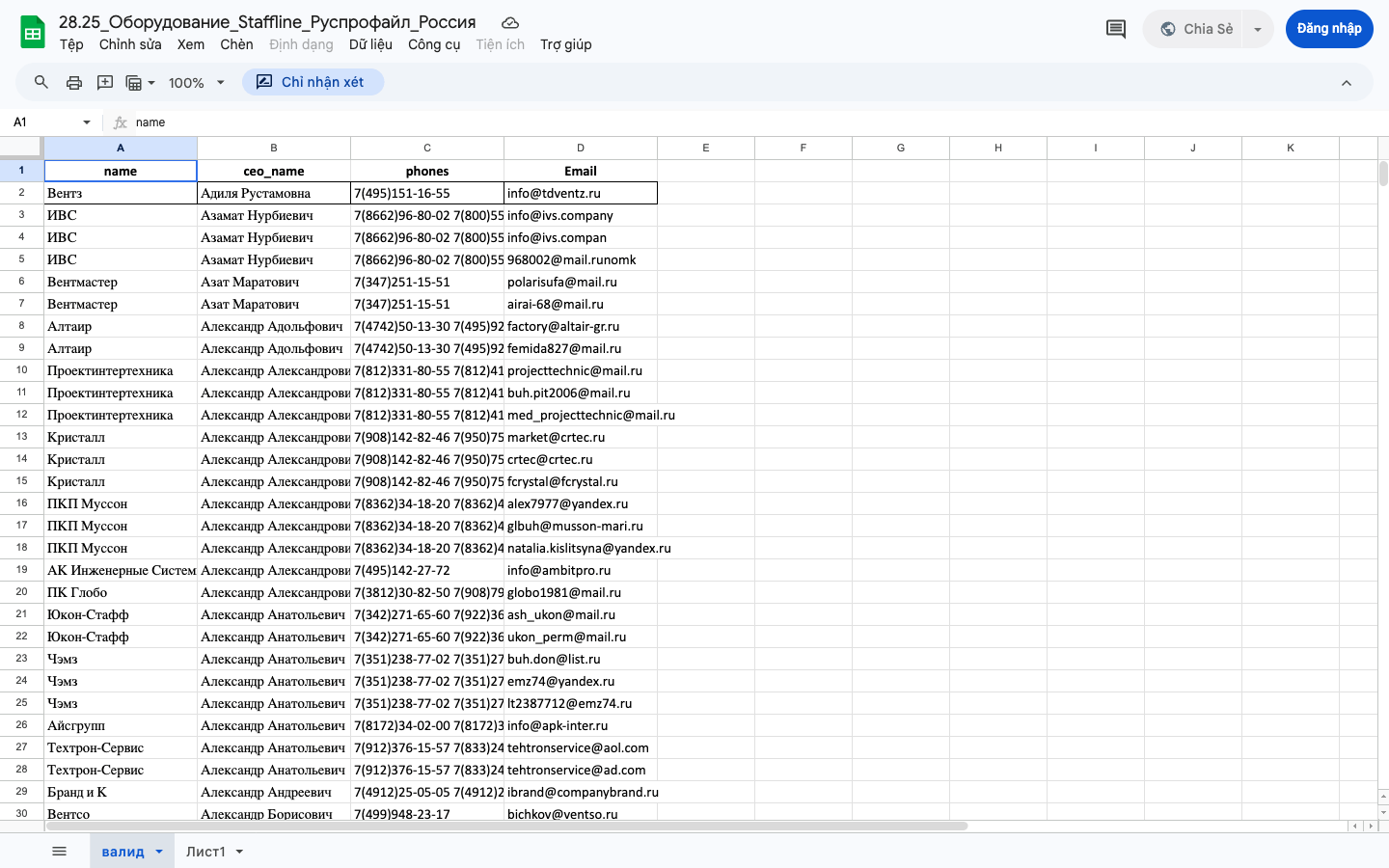Select the phones header cell

427,171
